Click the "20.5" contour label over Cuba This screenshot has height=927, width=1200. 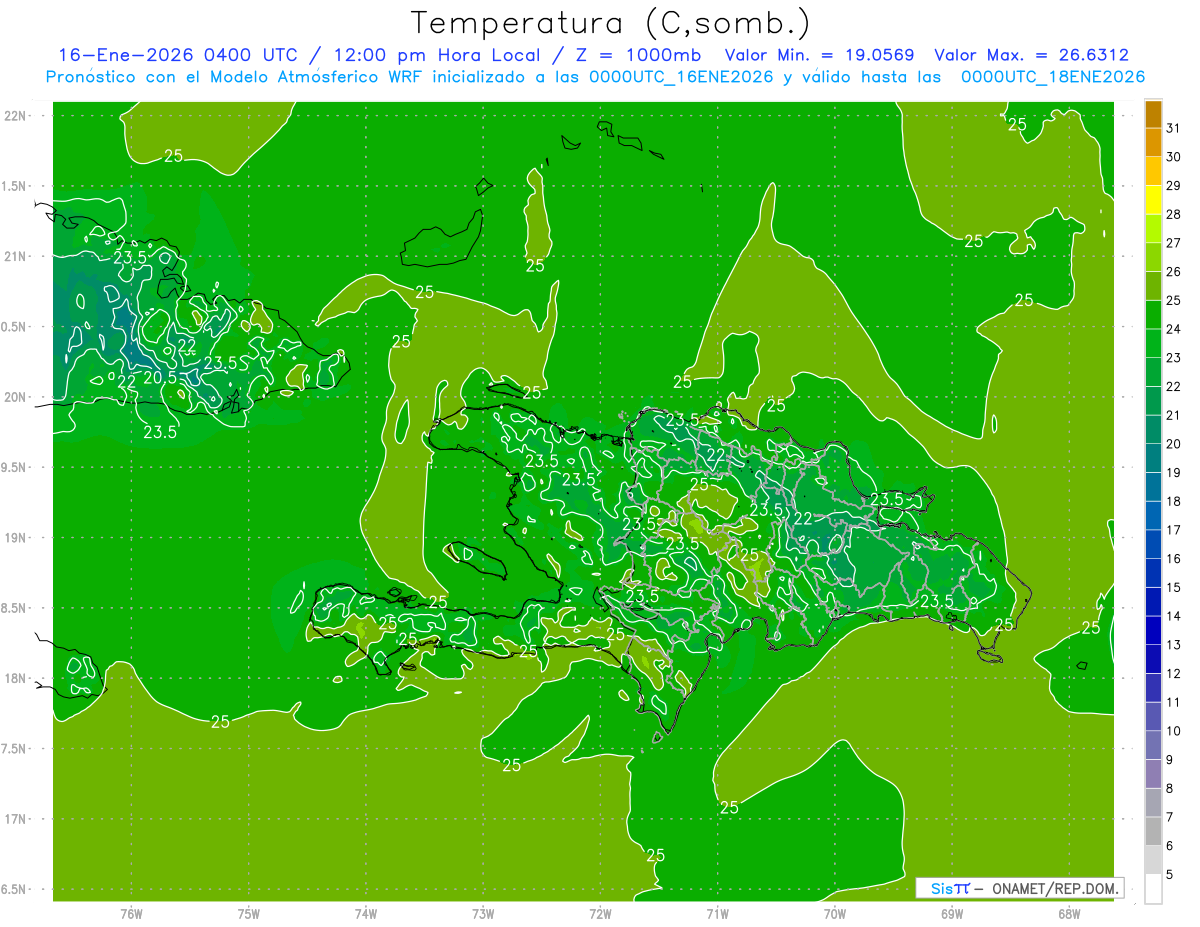coord(160,378)
